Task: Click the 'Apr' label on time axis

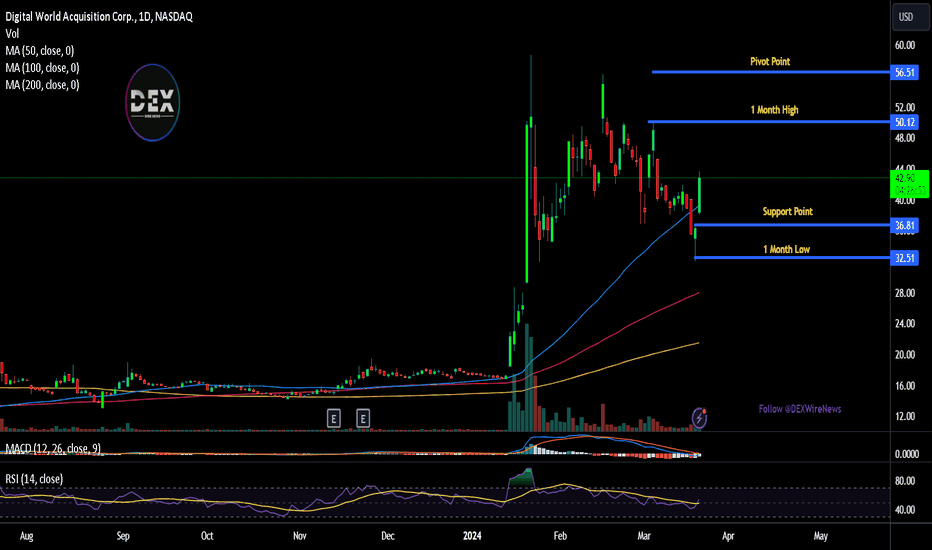Action: [x=728, y=536]
